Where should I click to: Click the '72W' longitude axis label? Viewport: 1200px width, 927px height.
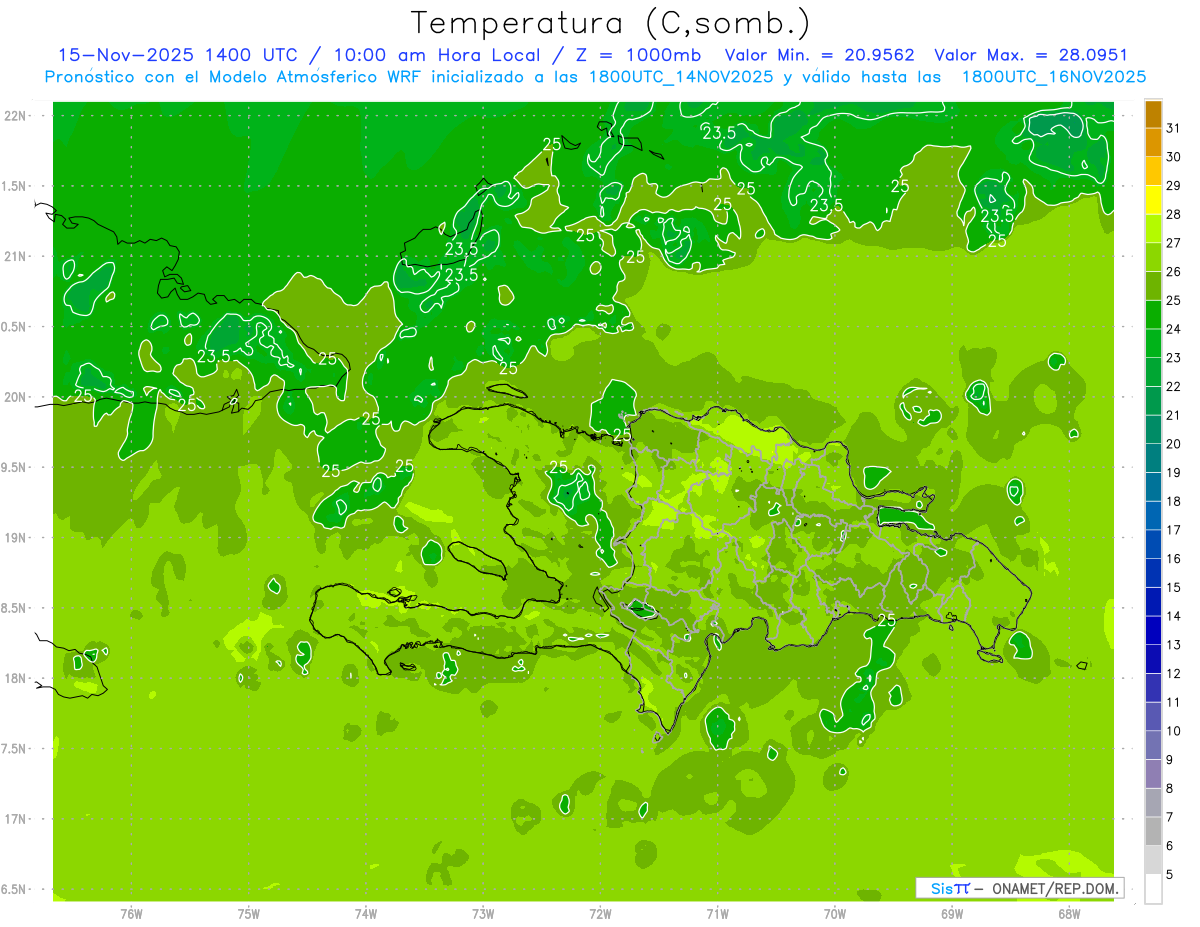[x=600, y=913]
